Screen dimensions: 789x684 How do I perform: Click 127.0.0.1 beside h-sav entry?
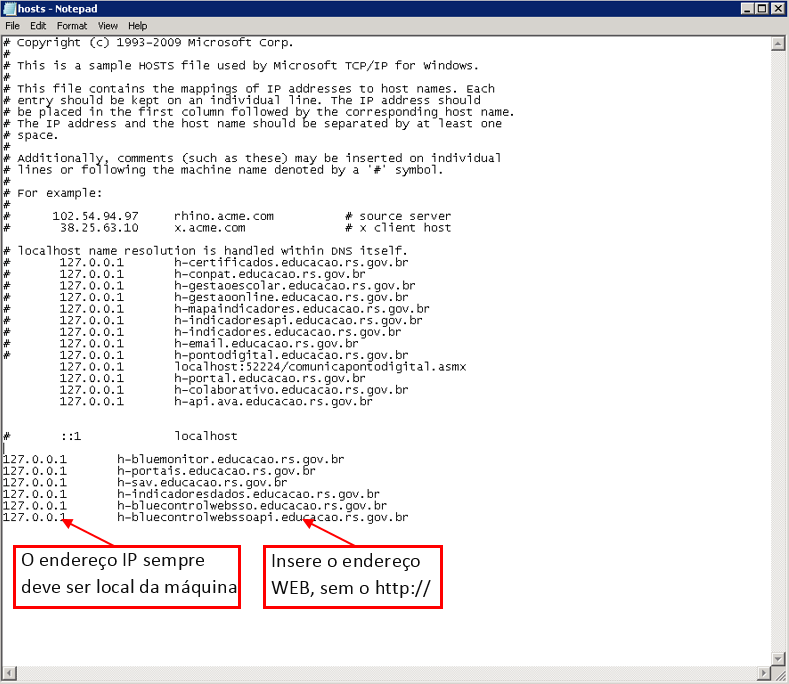coord(35,483)
